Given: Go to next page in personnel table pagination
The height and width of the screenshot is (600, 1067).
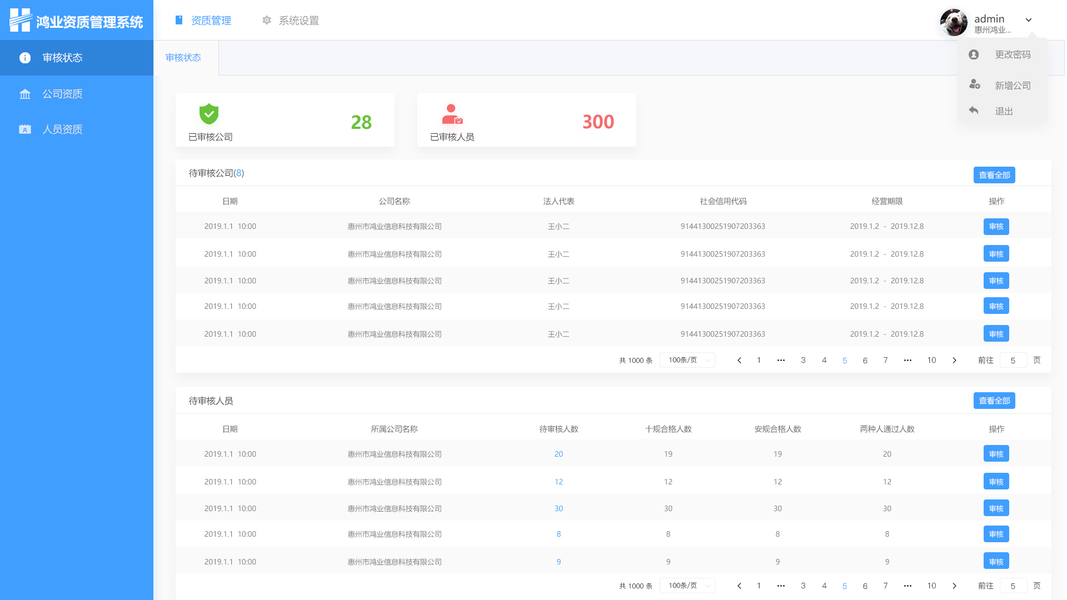Looking at the screenshot, I should (954, 586).
